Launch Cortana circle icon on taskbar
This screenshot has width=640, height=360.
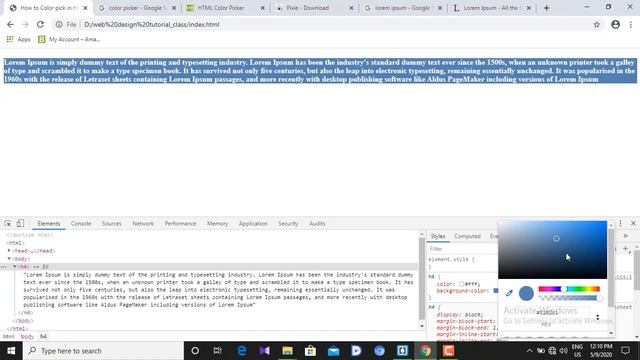click(195, 351)
